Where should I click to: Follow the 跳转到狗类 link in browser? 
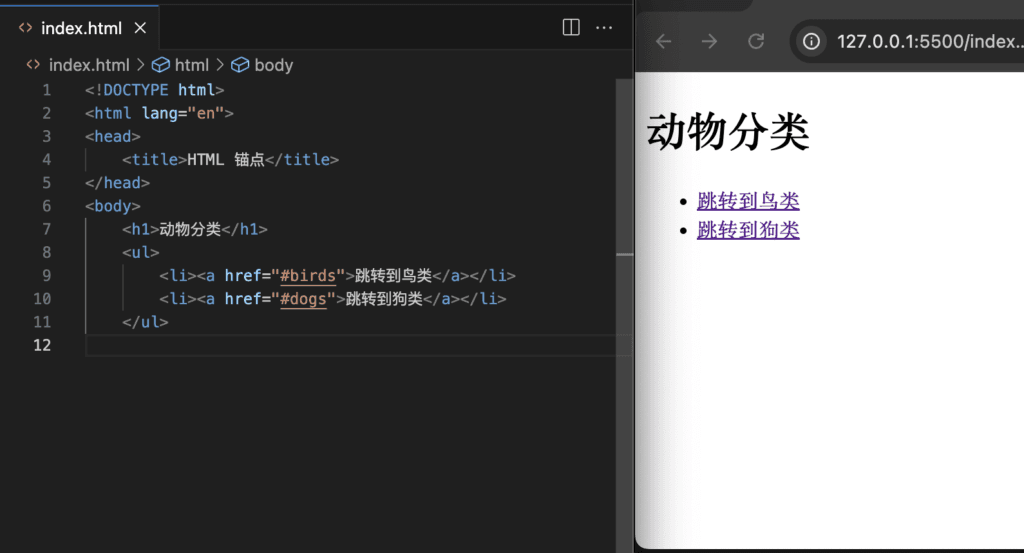[x=748, y=230]
